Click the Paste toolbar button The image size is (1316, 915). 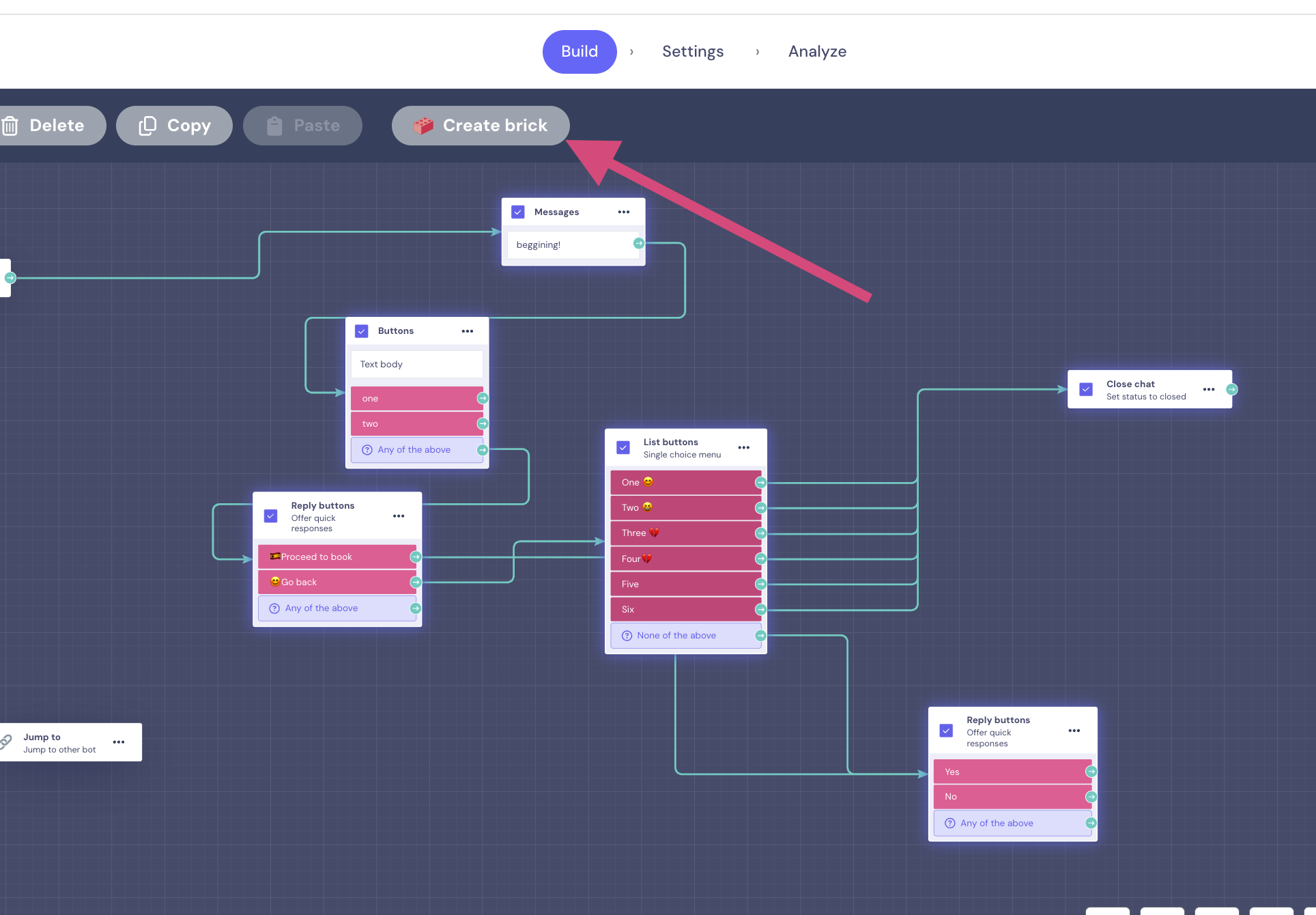302,126
